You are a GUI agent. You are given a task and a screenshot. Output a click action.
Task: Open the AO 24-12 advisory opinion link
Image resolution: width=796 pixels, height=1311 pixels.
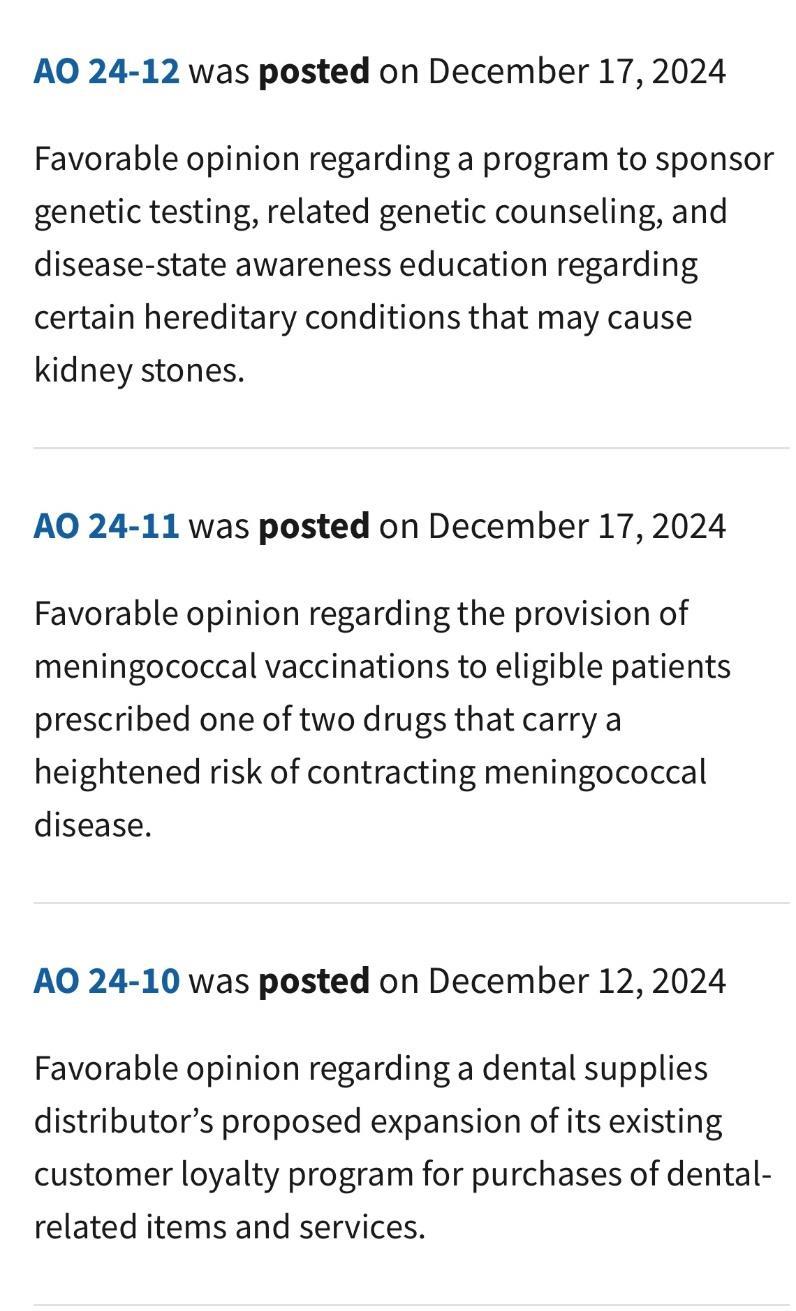[107, 72]
